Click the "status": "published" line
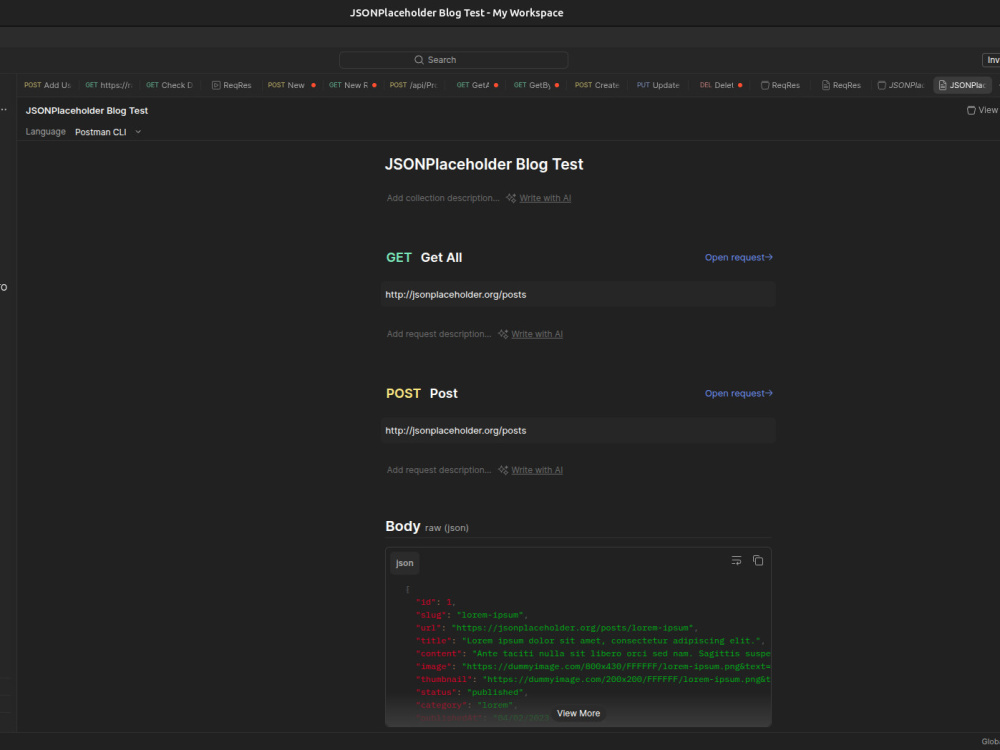This screenshot has width=1000, height=750. click(x=472, y=692)
